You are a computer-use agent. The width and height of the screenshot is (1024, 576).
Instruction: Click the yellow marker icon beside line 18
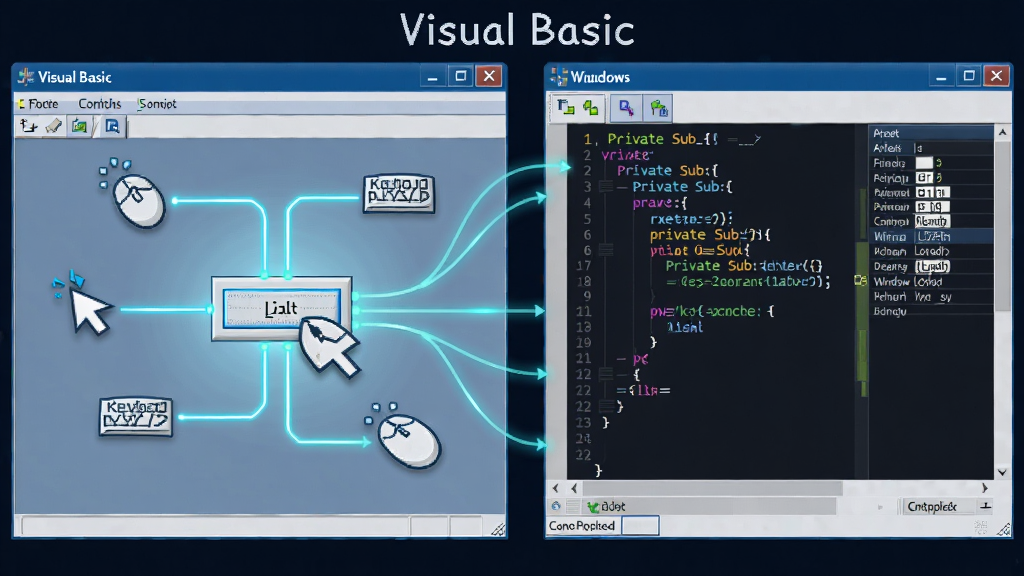[x=860, y=281]
